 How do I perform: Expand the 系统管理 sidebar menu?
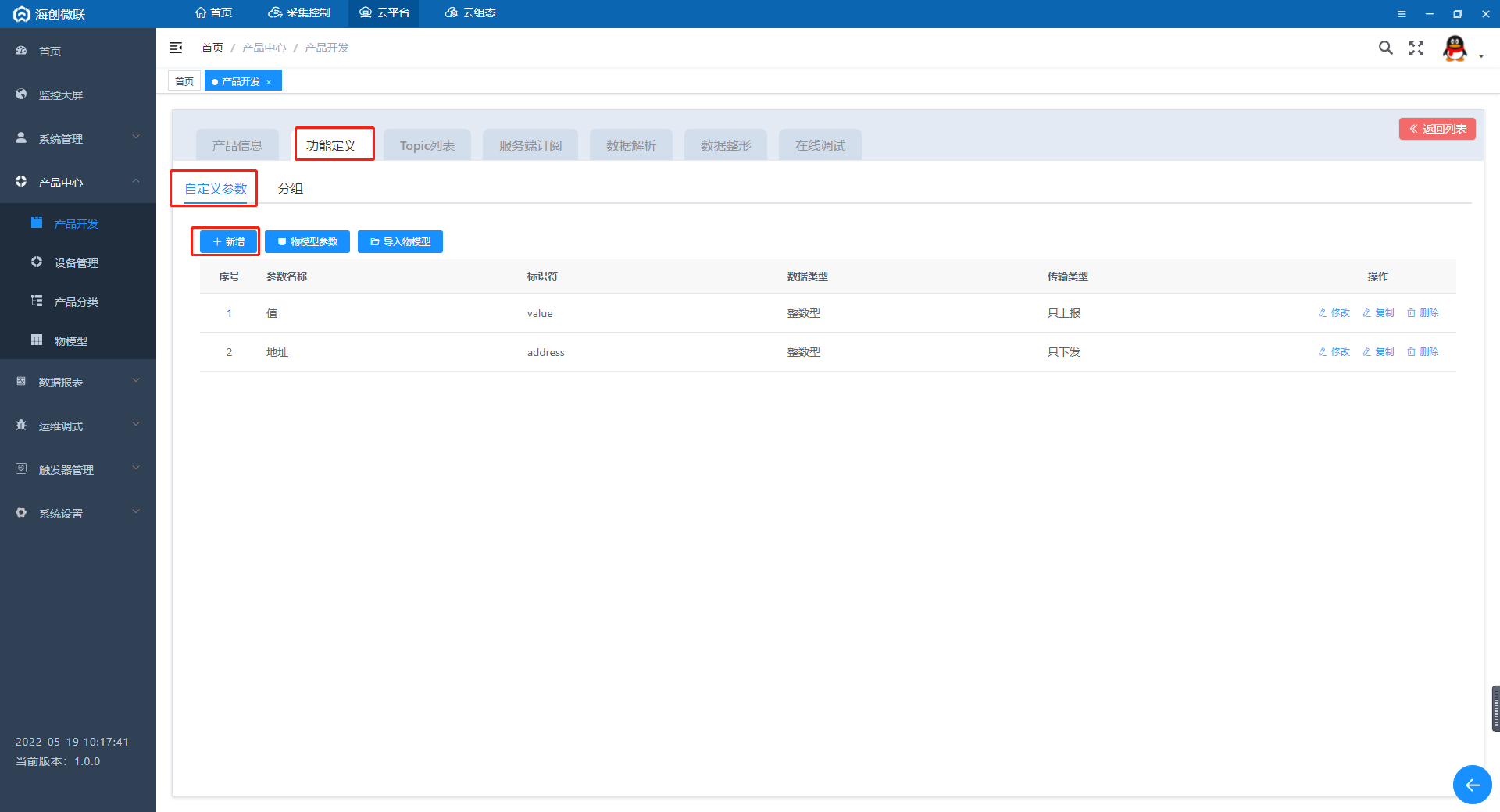pos(78,138)
